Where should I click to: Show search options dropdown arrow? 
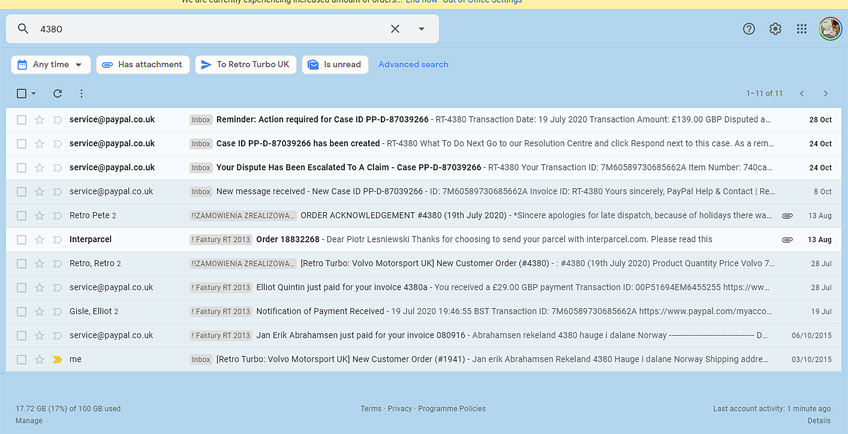[422, 29]
